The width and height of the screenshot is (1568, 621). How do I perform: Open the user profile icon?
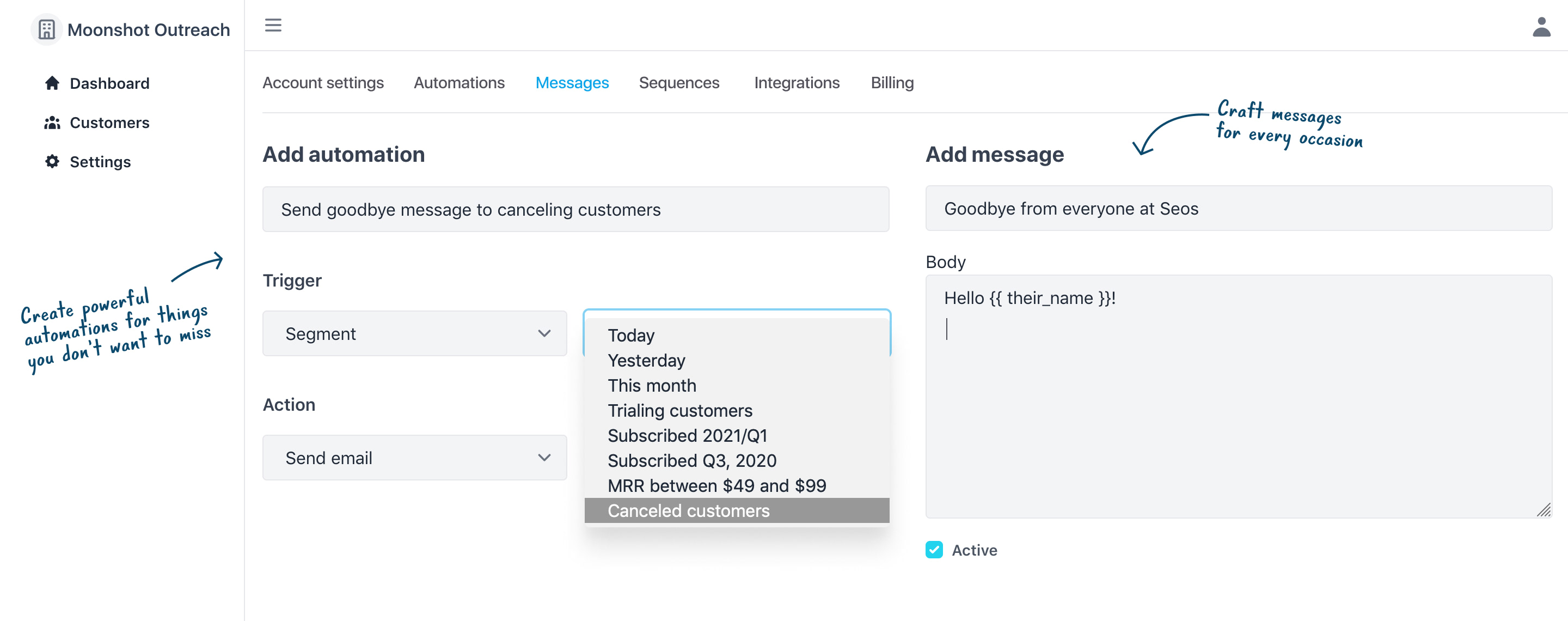(x=1541, y=27)
